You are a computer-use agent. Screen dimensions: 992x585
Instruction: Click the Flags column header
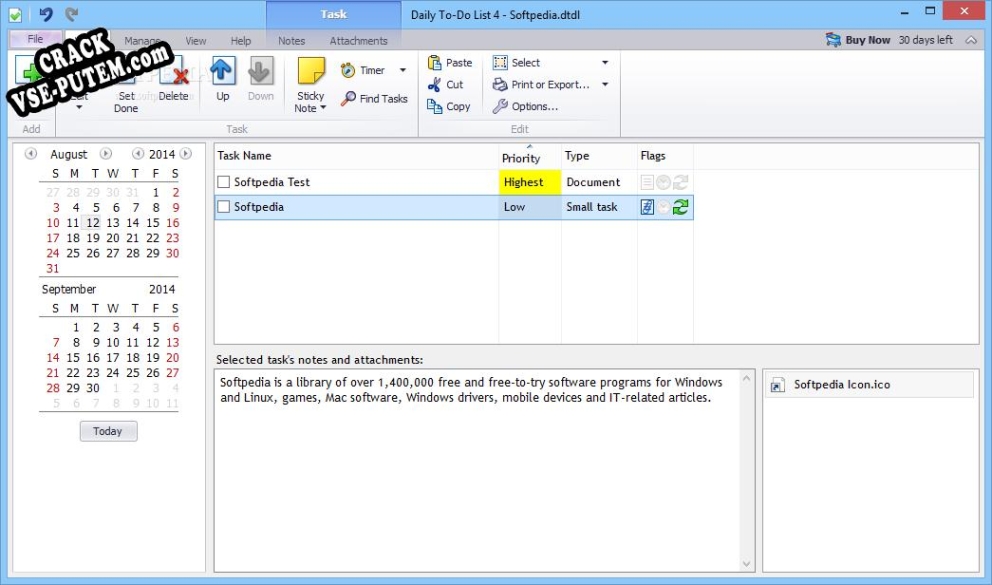pos(665,156)
